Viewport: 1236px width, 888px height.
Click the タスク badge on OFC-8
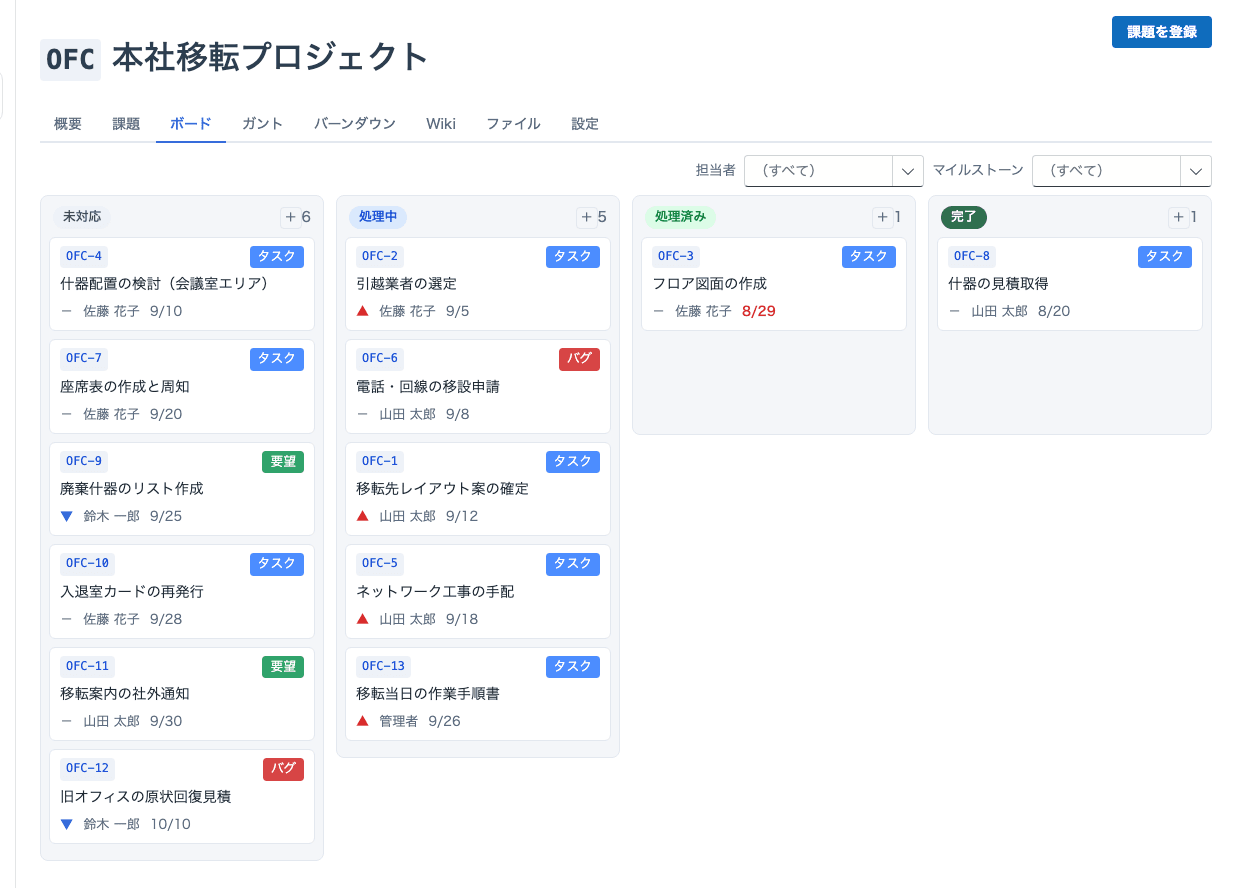[x=1165, y=257]
